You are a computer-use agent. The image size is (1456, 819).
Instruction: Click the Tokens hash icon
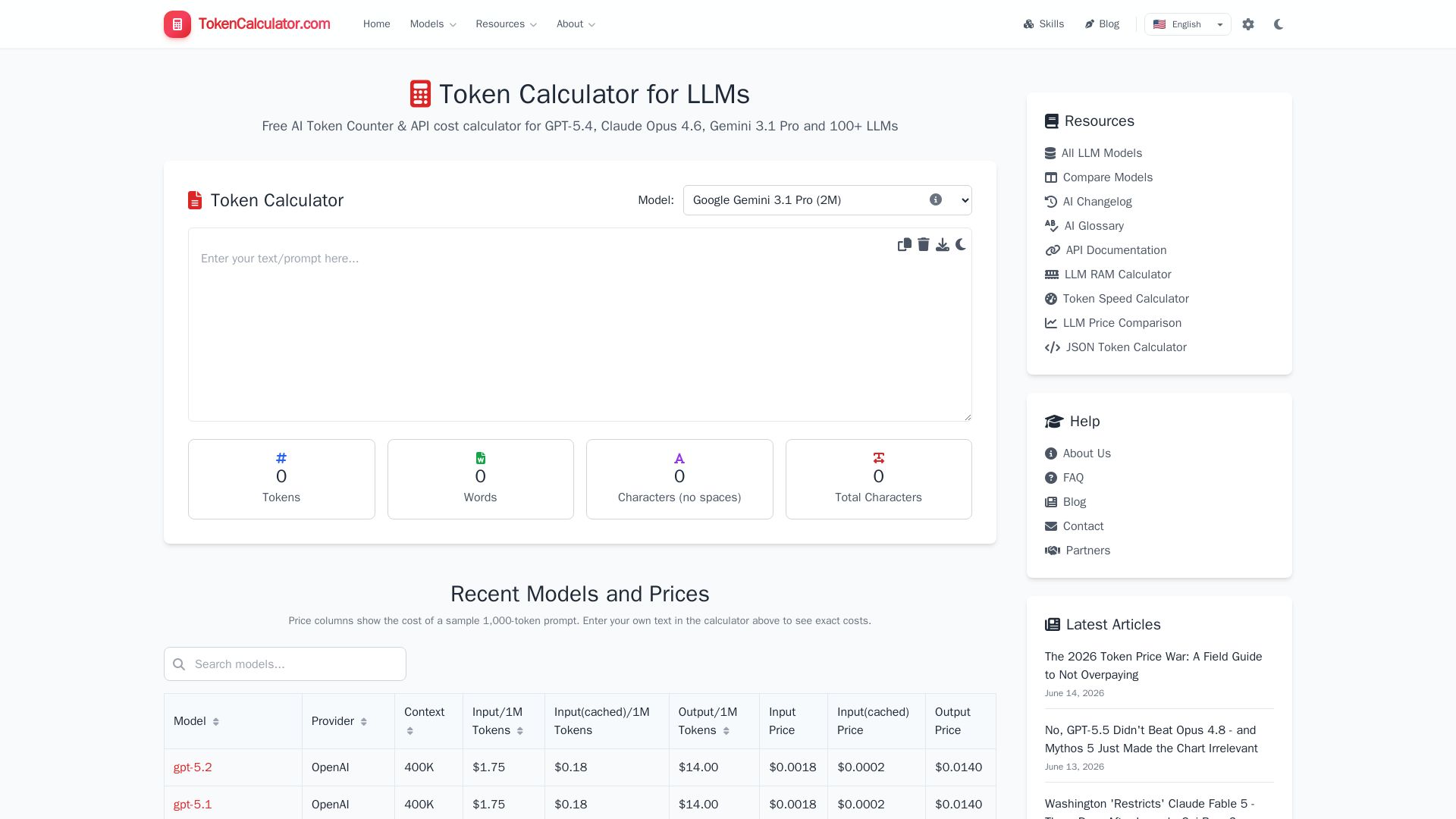coord(281,458)
